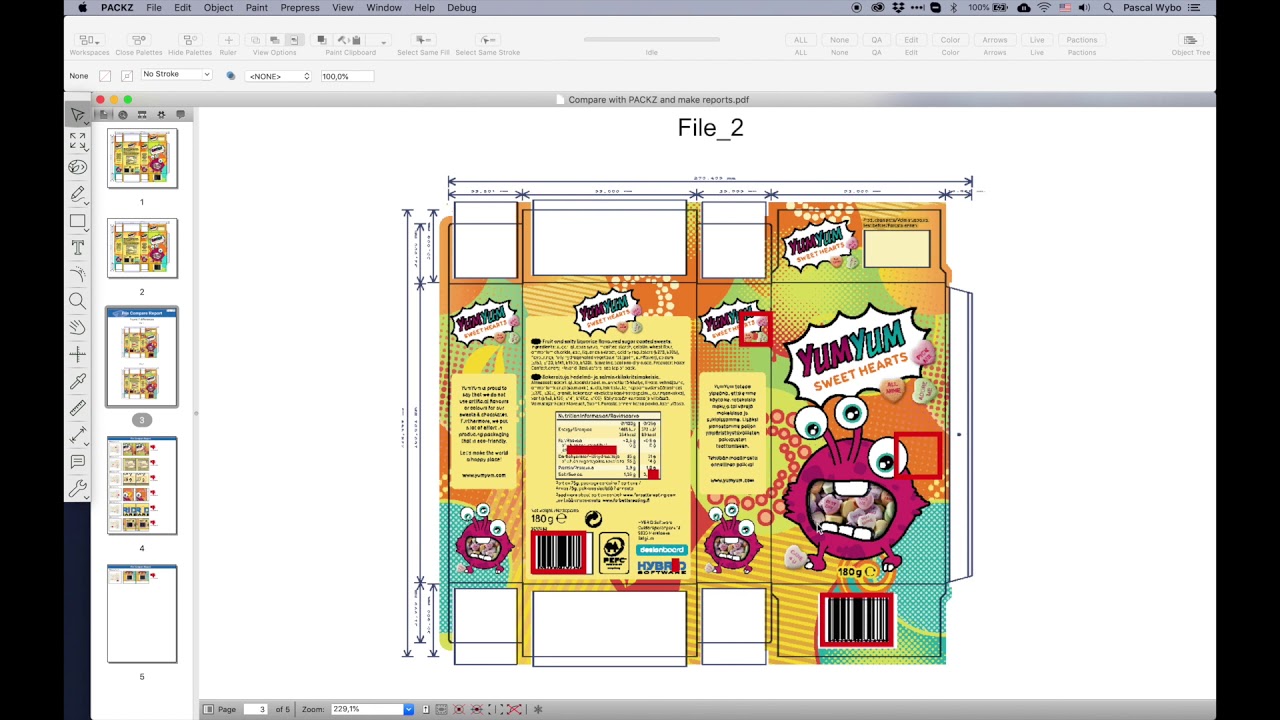Screen dimensions: 1280x720
Task: Open the File menu
Action: (154, 8)
